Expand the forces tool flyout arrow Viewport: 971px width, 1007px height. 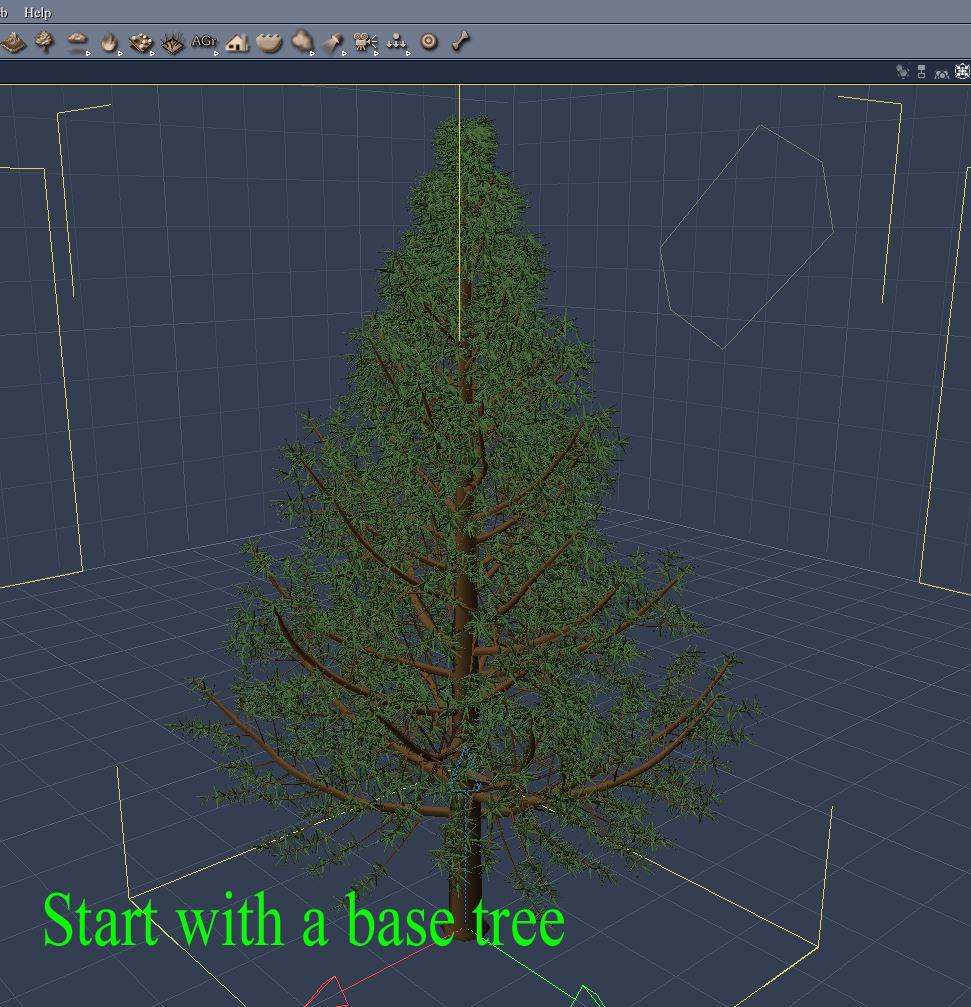408,54
